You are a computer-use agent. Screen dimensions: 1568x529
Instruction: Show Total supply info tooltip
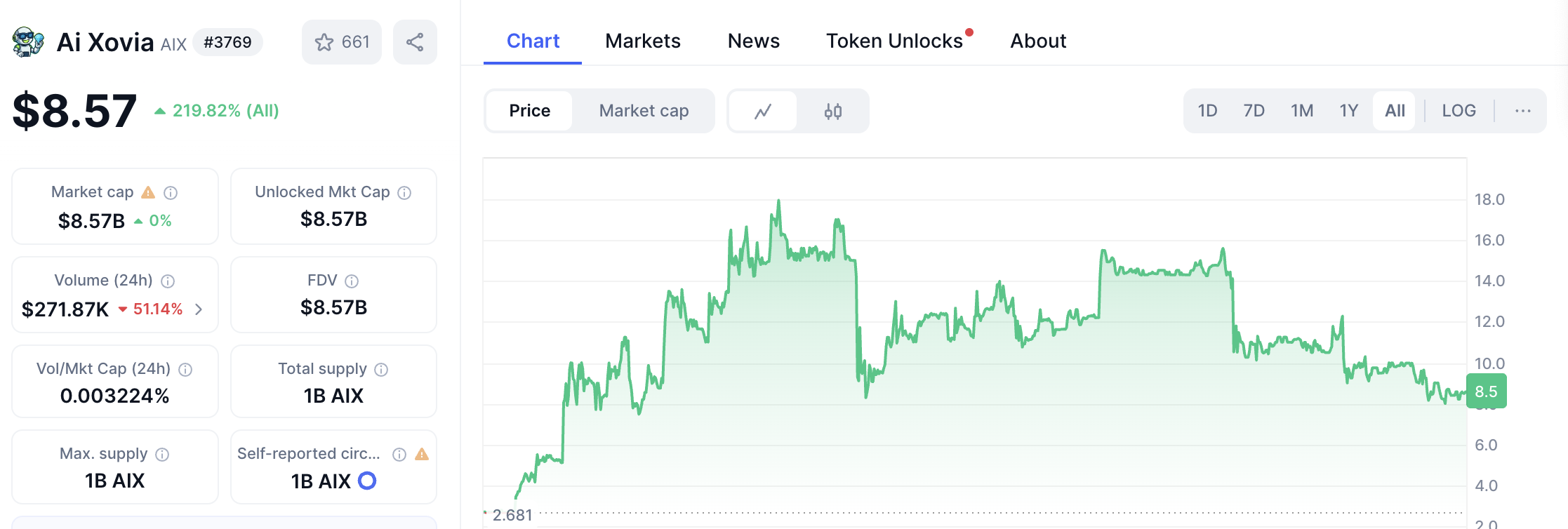pos(381,369)
